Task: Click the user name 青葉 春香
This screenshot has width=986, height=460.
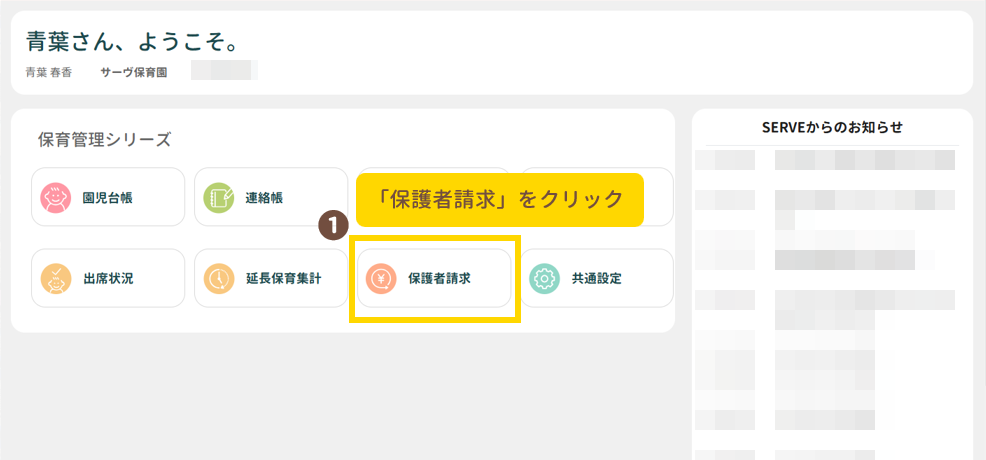Action: pyautogui.click(x=49, y=72)
